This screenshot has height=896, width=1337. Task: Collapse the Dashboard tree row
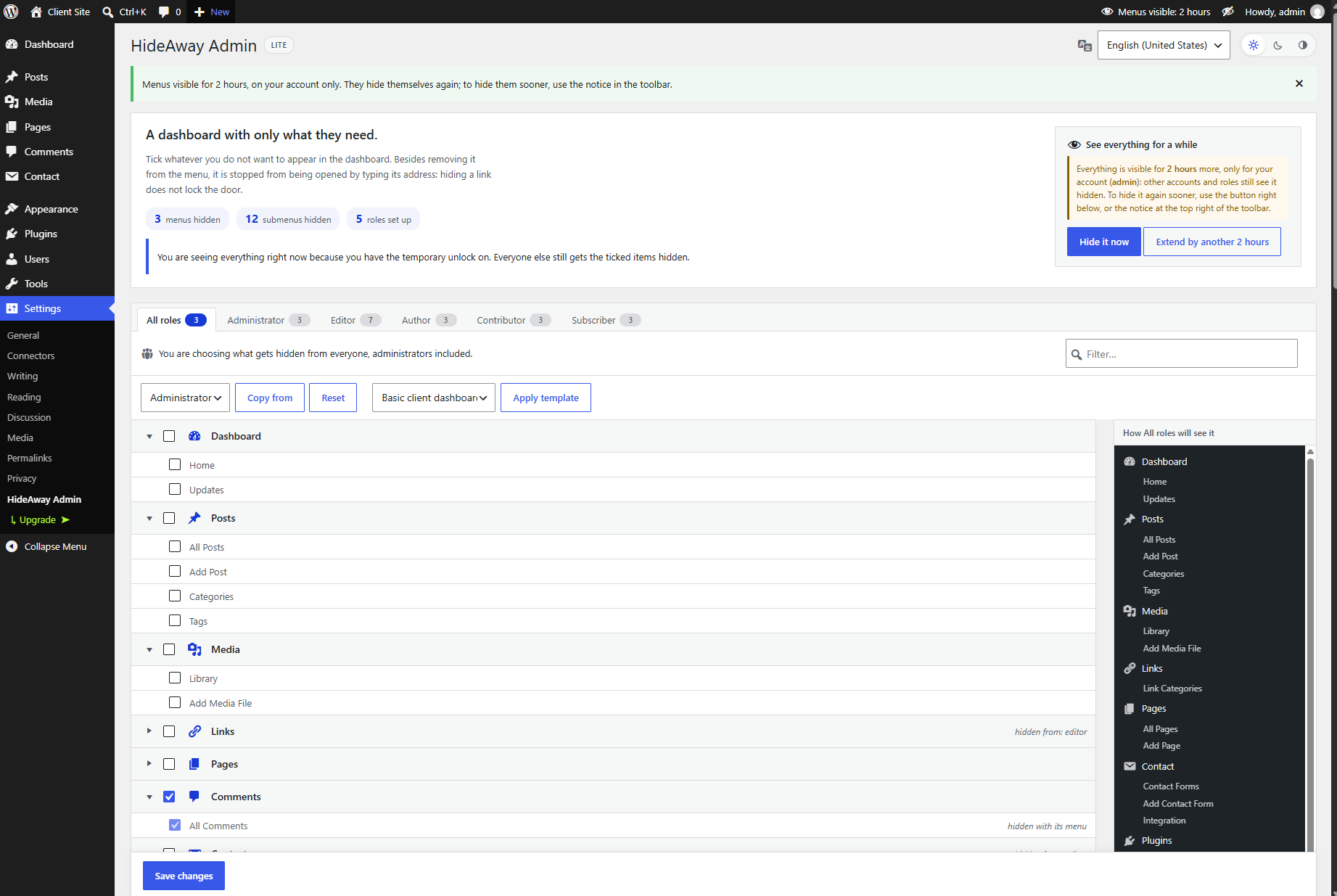click(x=149, y=437)
